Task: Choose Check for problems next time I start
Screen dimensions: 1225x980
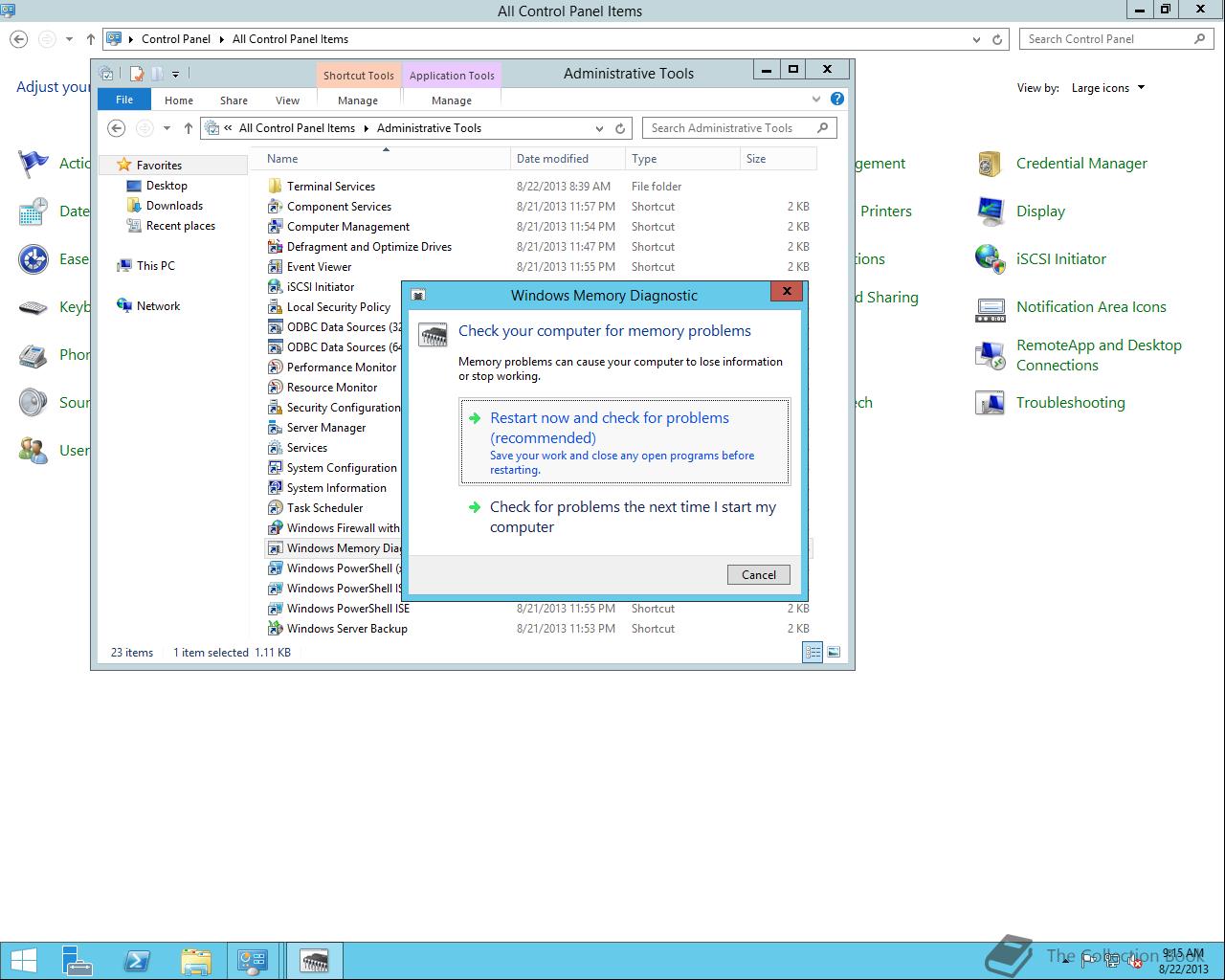Action: point(625,517)
